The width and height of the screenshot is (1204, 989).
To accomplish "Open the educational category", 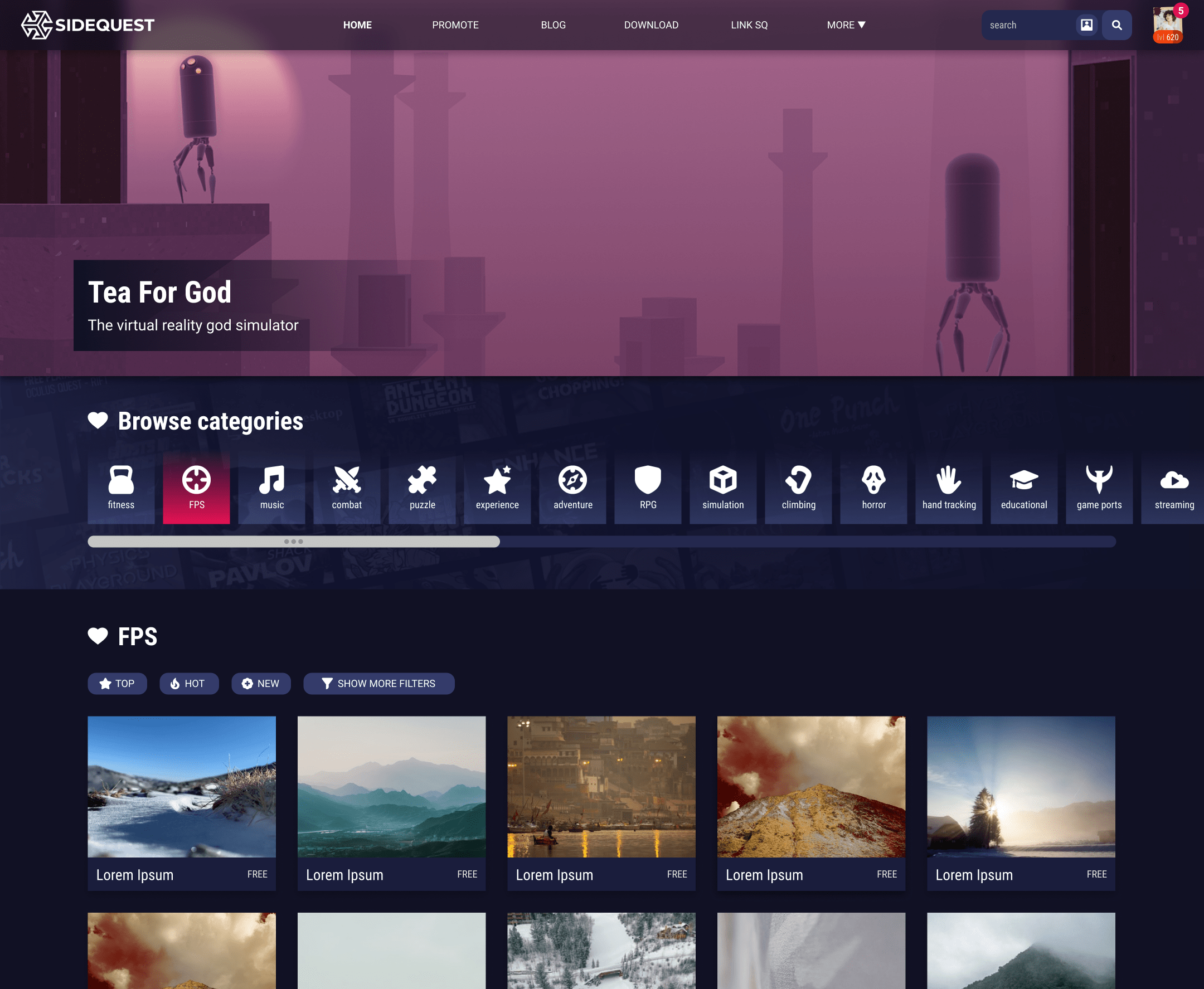I will click(x=1024, y=488).
